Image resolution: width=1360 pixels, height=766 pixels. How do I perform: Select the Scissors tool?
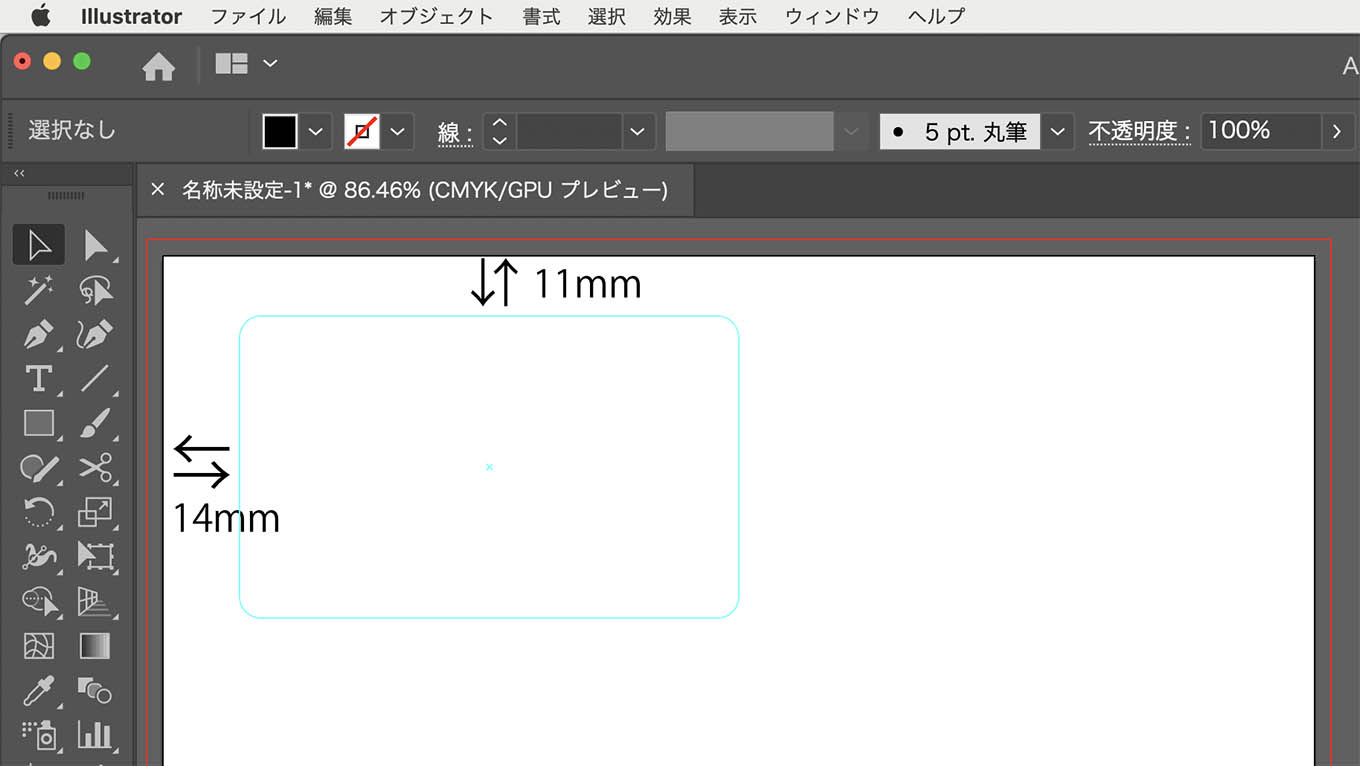tap(95, 468)
